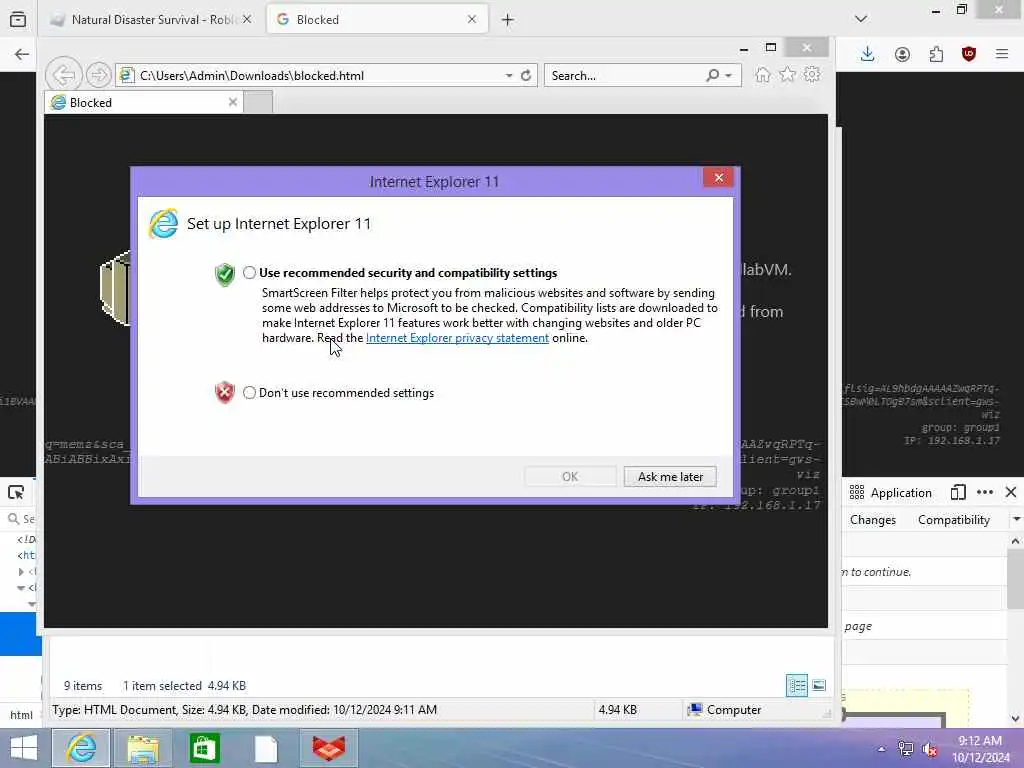Click the greyed OK button in dialog
1024x768 pixels.
pos(569,477)
